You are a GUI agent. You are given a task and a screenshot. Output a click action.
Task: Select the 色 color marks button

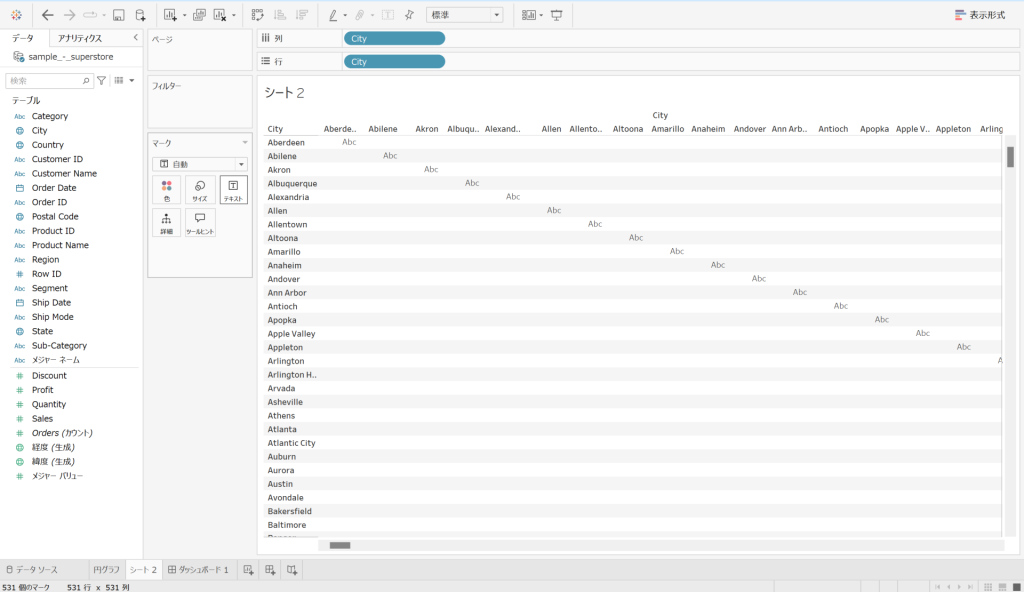(x=166, y=190)
